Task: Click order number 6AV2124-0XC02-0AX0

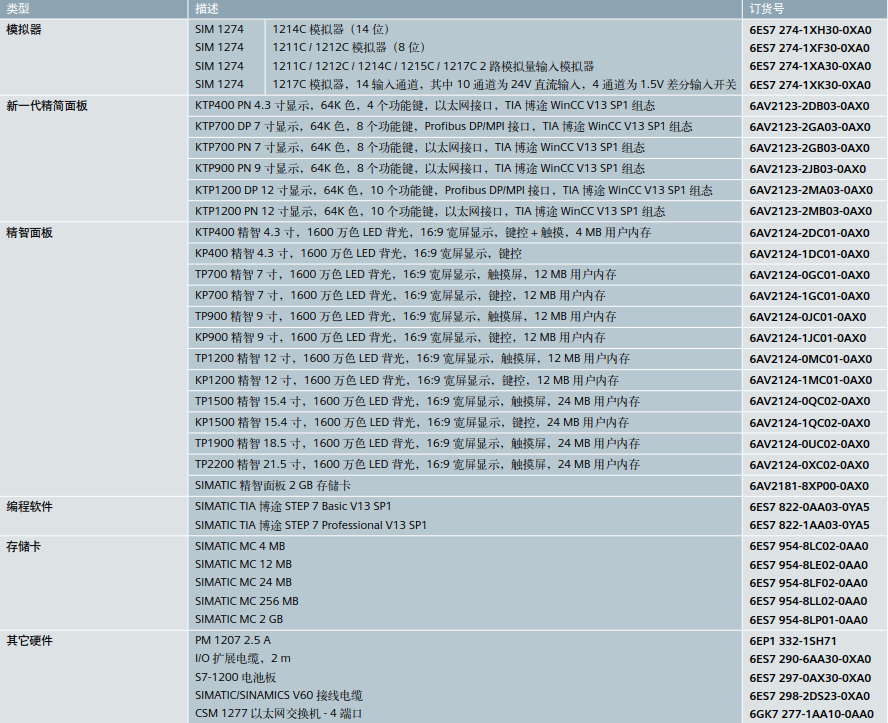Action: point(809,465)
